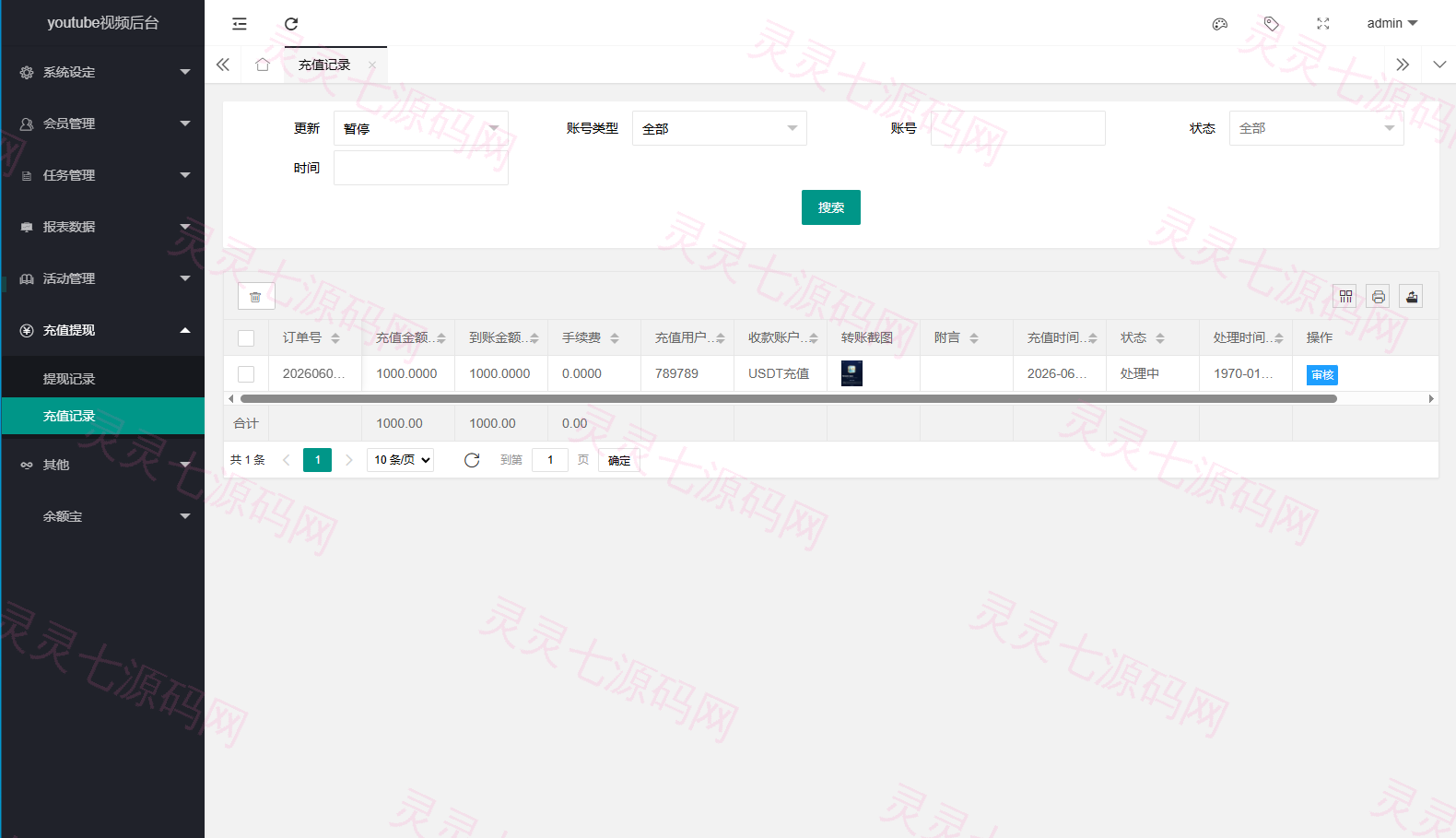The image size is (1456, 838).
Task: Expand the 任务管理 sidebar menu
Action: pos(103,175)
